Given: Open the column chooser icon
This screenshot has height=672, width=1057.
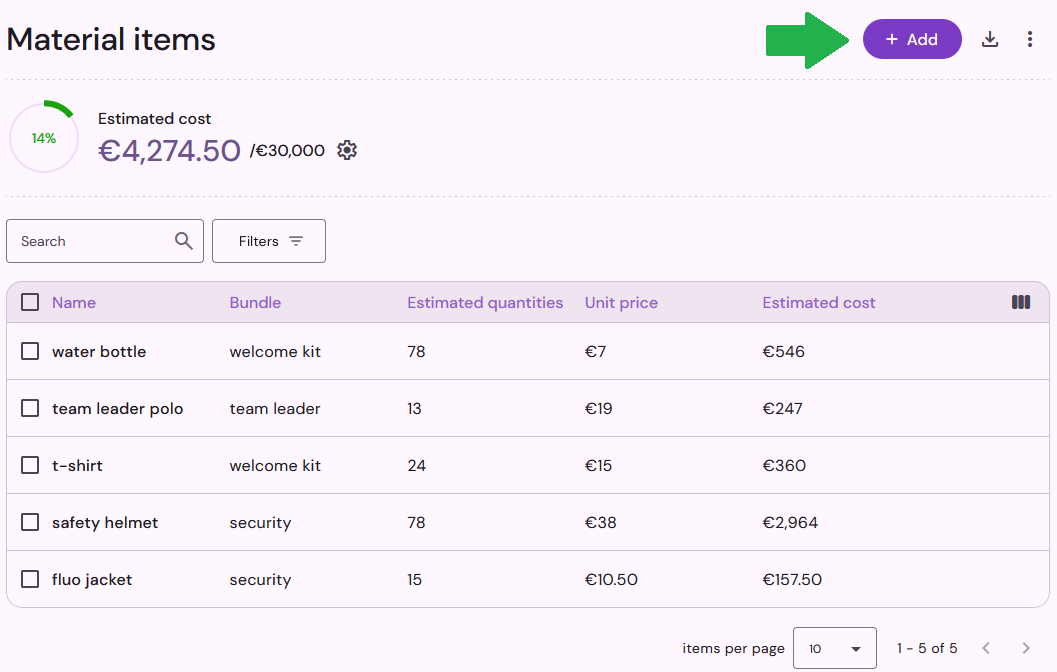Looking at the screenshot, I should (1021, 302).
